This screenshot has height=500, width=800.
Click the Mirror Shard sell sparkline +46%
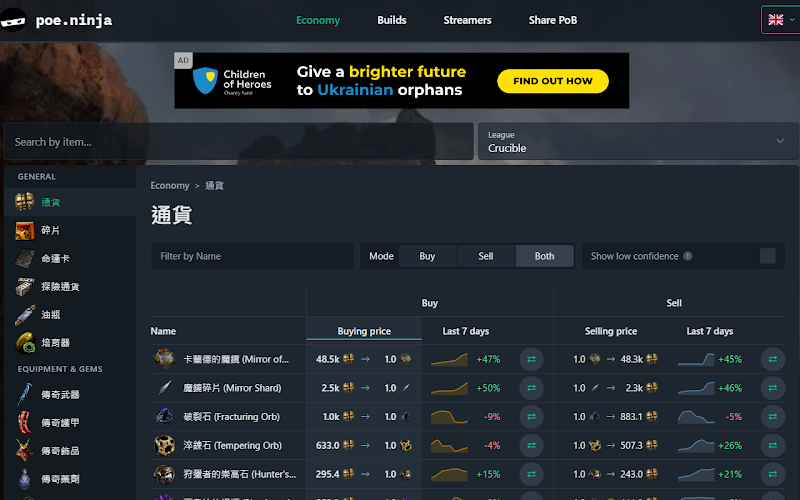pyautogui.click(x=696, y=388)
